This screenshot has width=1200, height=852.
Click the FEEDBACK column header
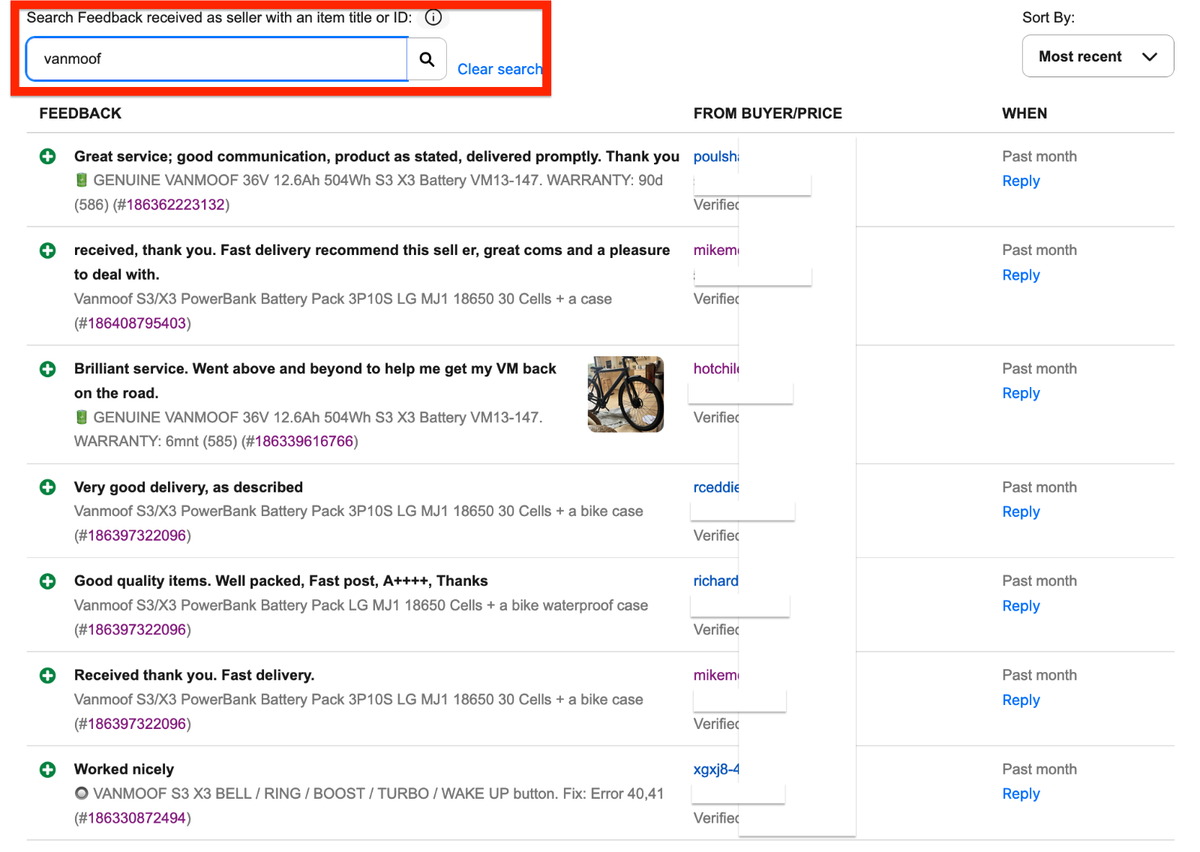pyautogui.click(x=80, y=113)
